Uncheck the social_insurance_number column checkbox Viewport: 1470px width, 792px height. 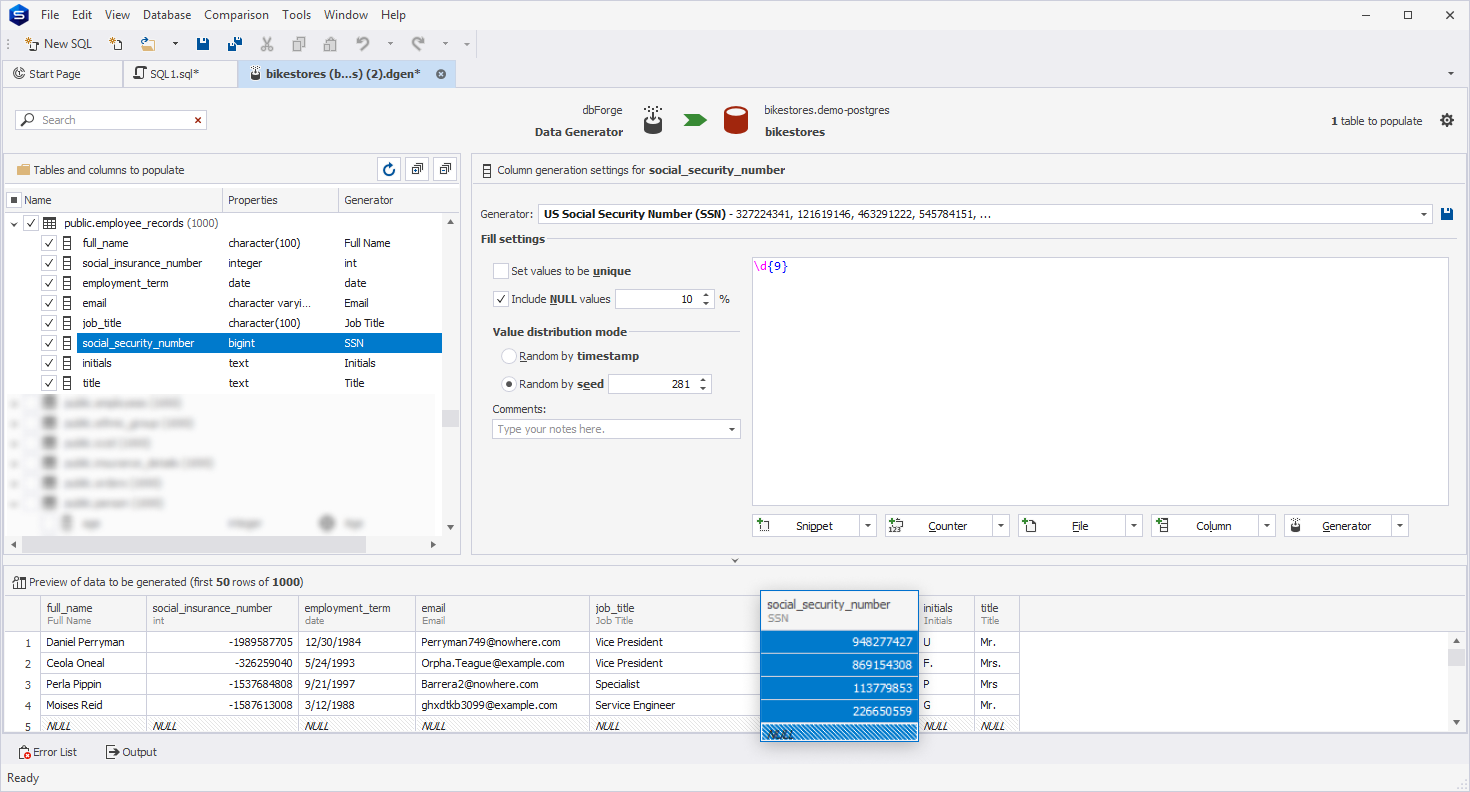[48, 263]
